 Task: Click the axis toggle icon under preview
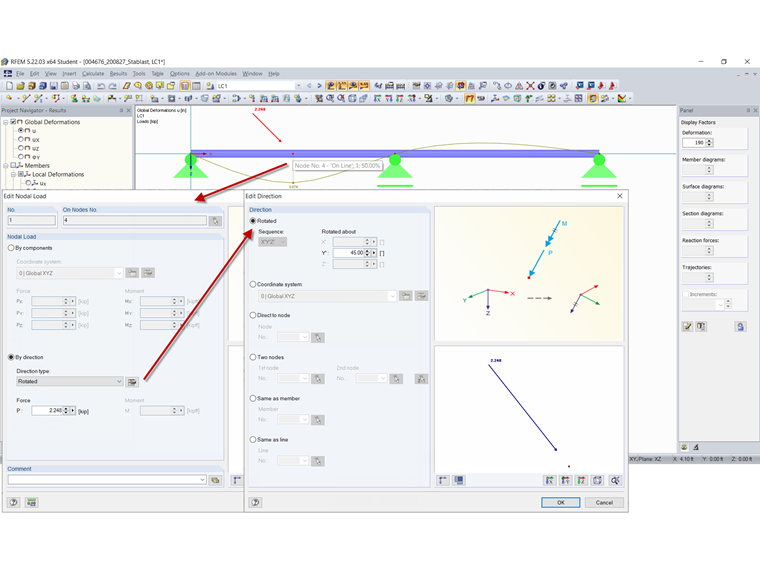click(x=443, y=480)
